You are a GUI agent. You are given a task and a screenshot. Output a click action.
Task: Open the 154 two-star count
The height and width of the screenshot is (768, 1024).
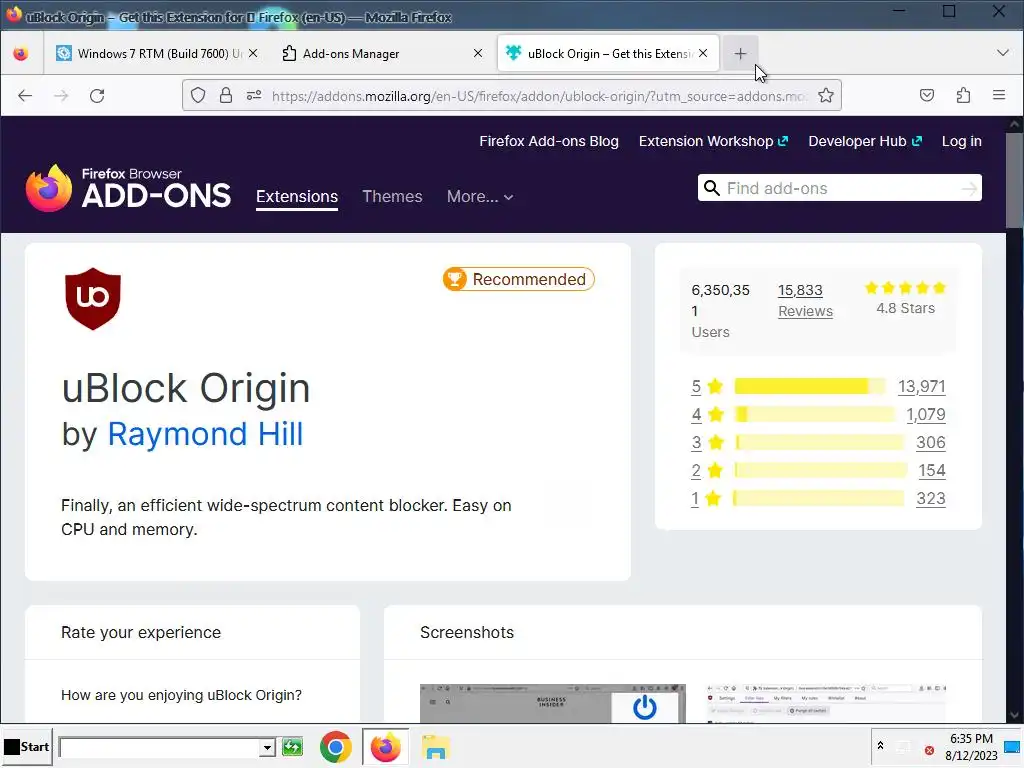(932, 470)
